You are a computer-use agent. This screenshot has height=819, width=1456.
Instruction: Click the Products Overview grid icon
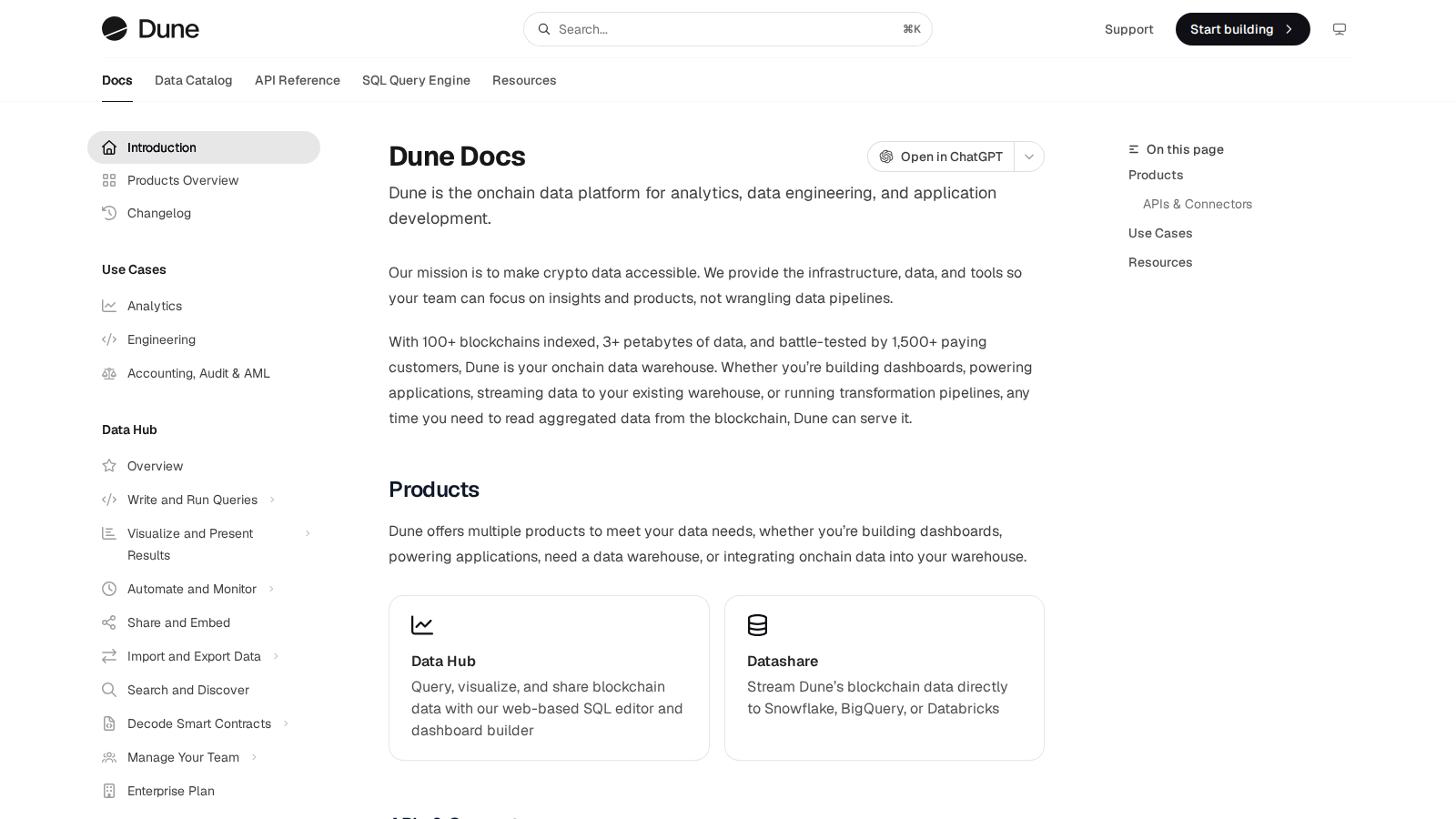click(x=109, y=180)
